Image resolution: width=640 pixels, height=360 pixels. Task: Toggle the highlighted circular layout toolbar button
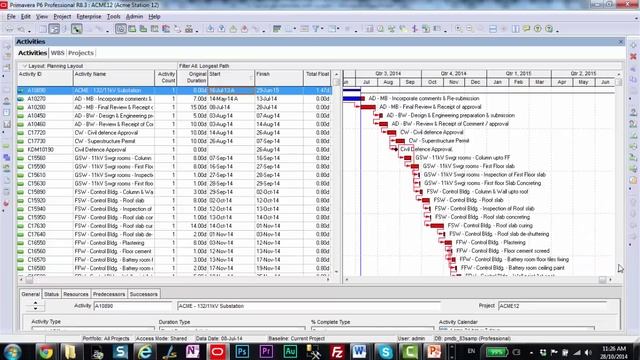pos(121,29)
